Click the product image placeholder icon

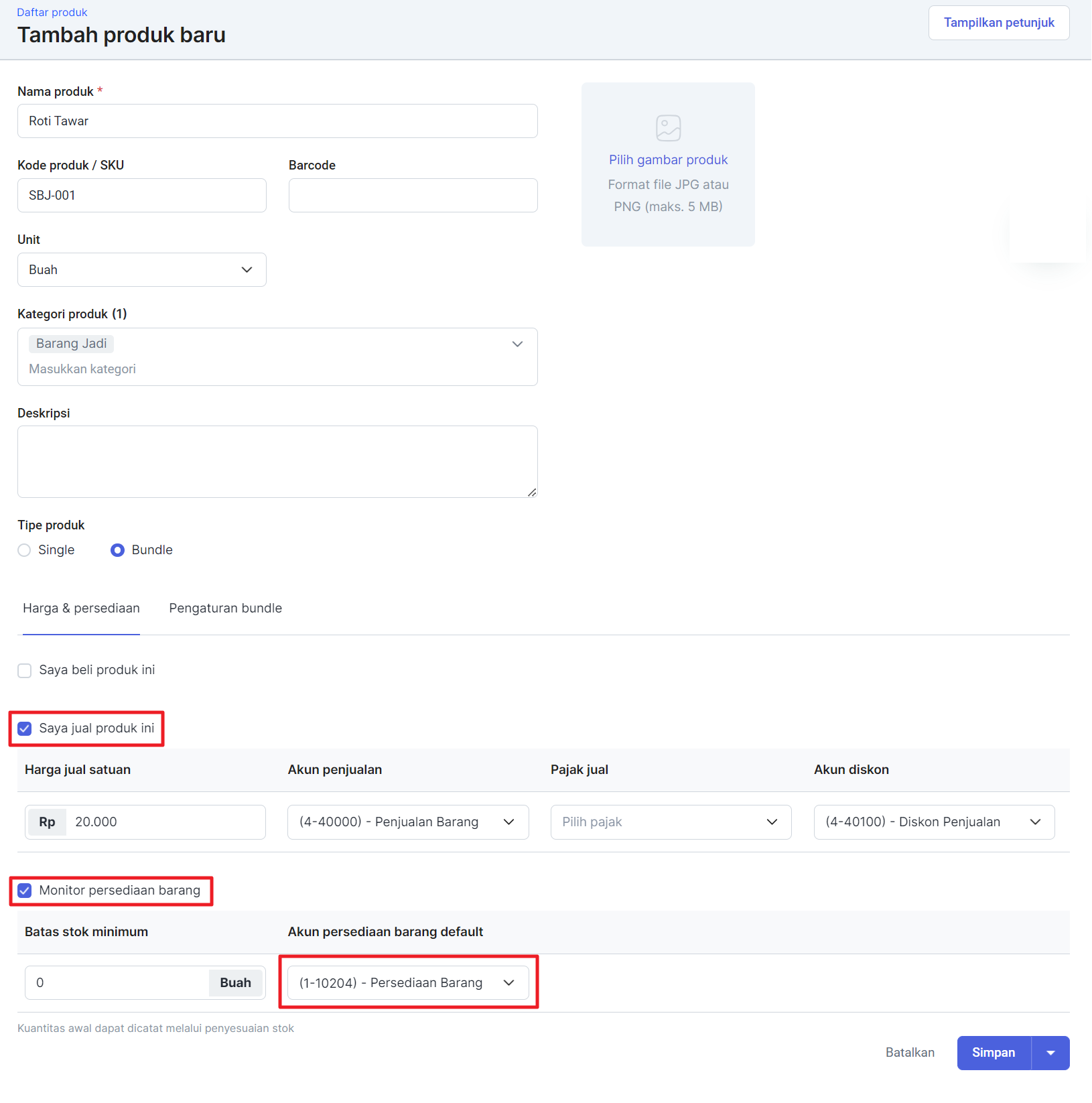(668, 128)
